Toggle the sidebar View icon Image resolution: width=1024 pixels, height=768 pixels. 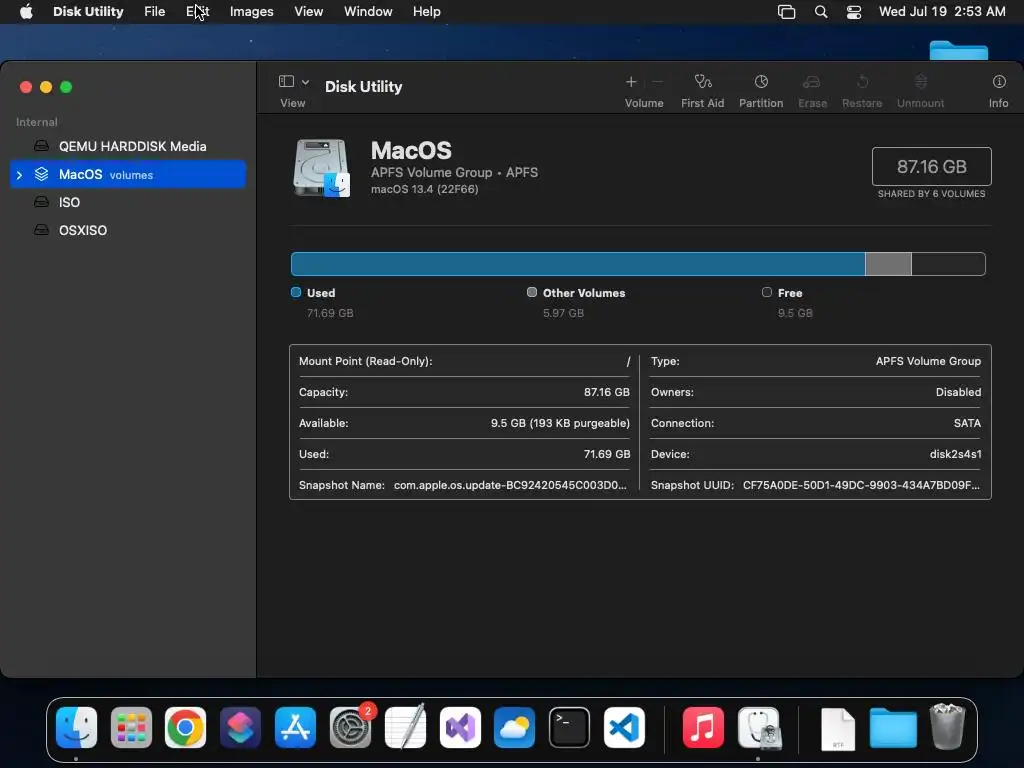point(287,81)
